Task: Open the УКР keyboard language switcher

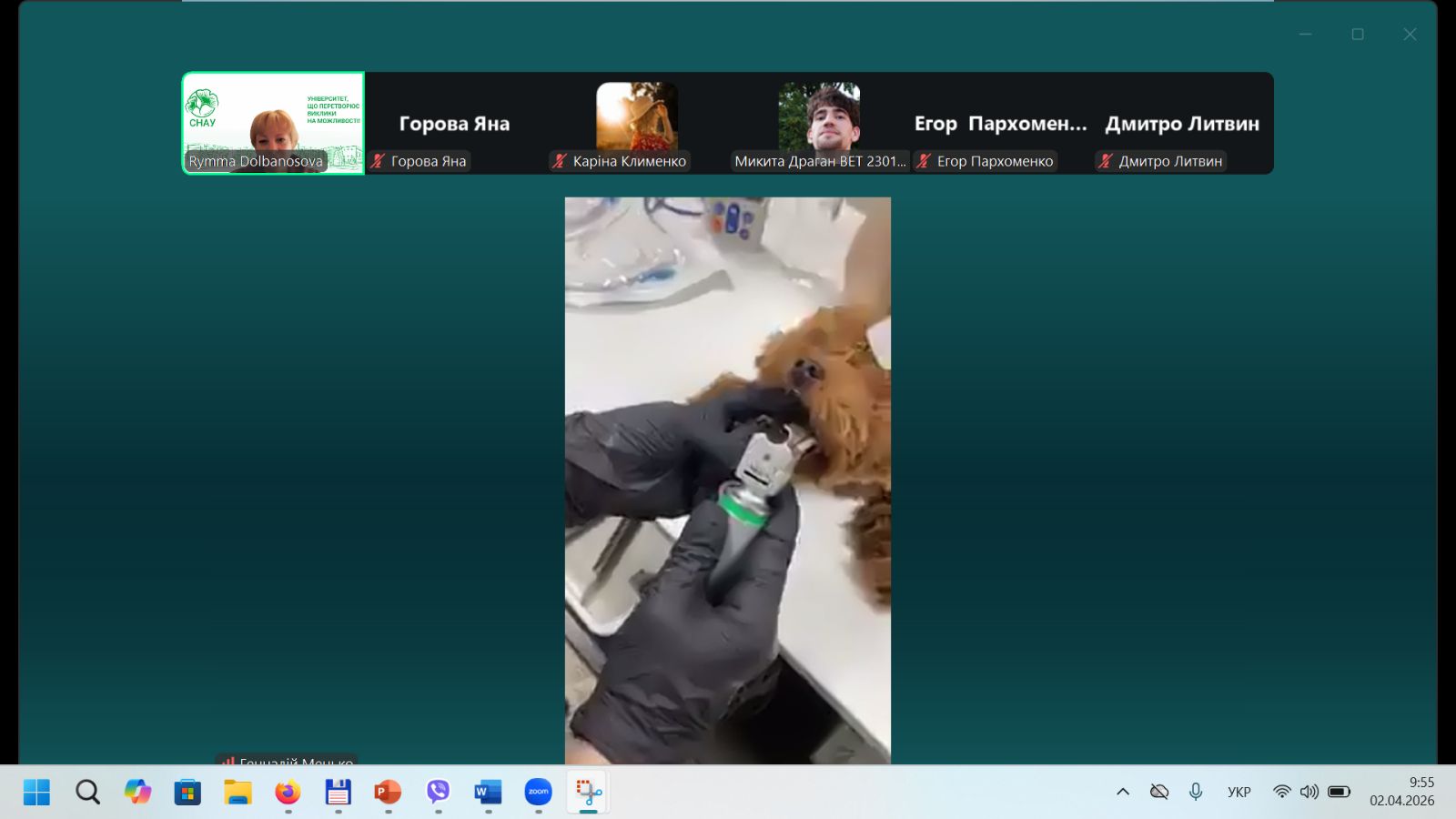Action: point(1239,792)
